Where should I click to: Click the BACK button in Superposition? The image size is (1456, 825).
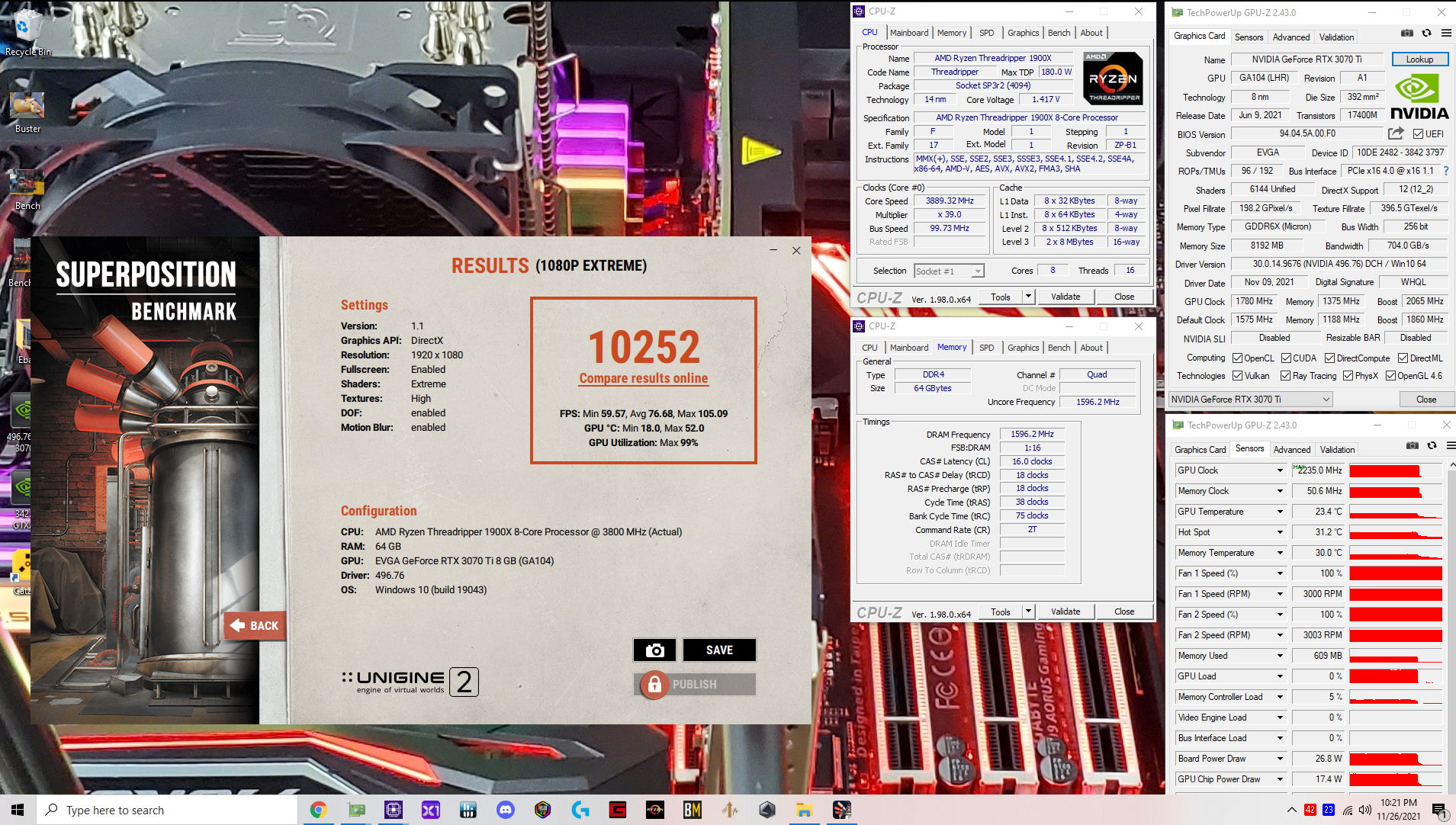point(255,625)
